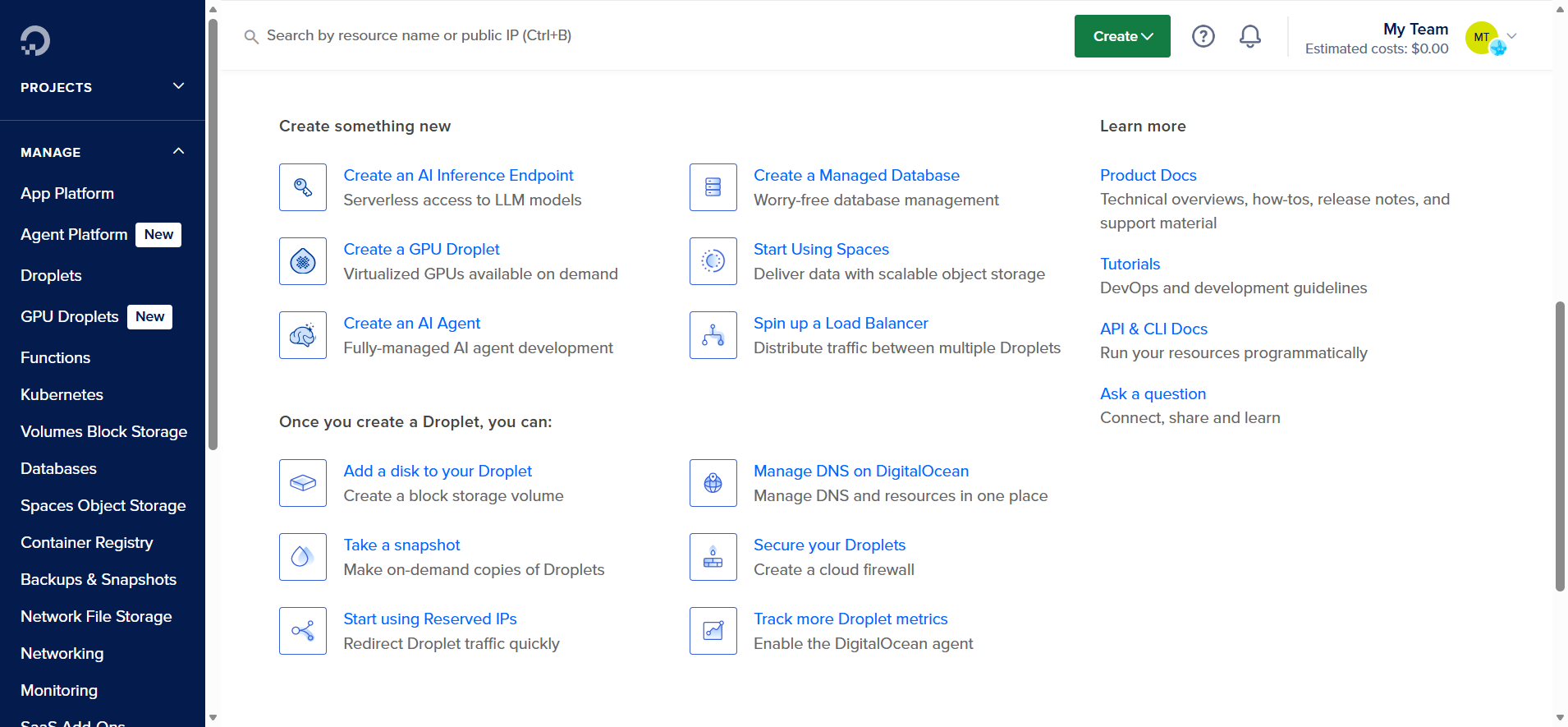Click the Manage DNS globe icon

pos(713,483)
